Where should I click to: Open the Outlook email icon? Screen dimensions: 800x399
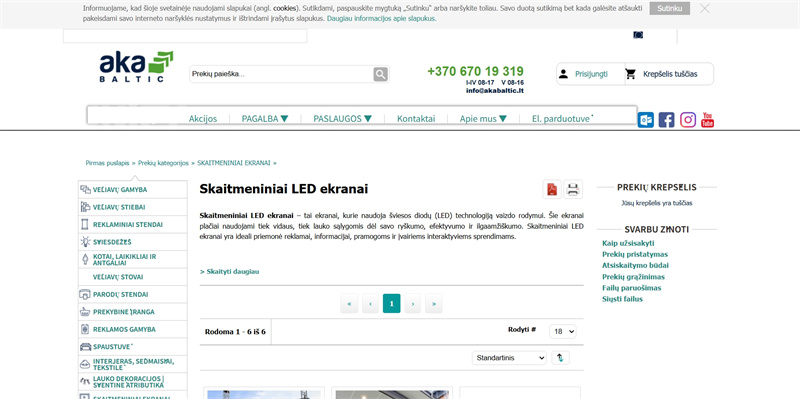point(645,120)
